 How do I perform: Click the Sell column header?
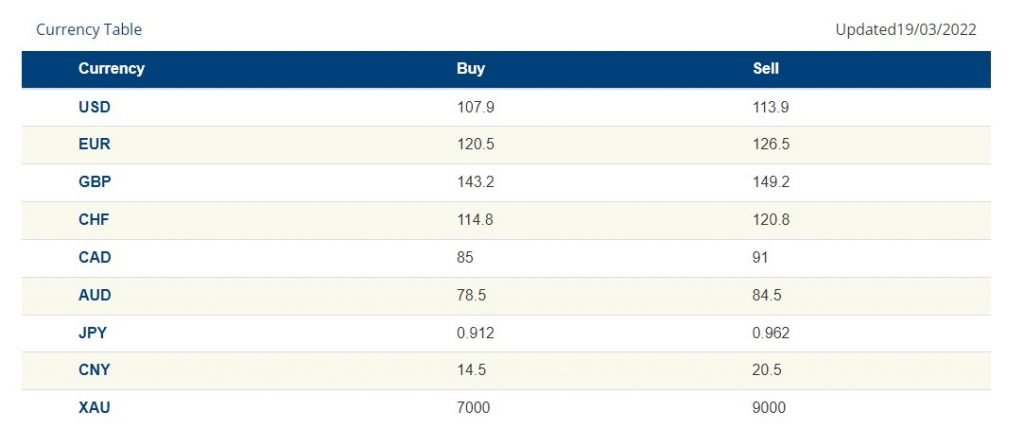(765, 69)
